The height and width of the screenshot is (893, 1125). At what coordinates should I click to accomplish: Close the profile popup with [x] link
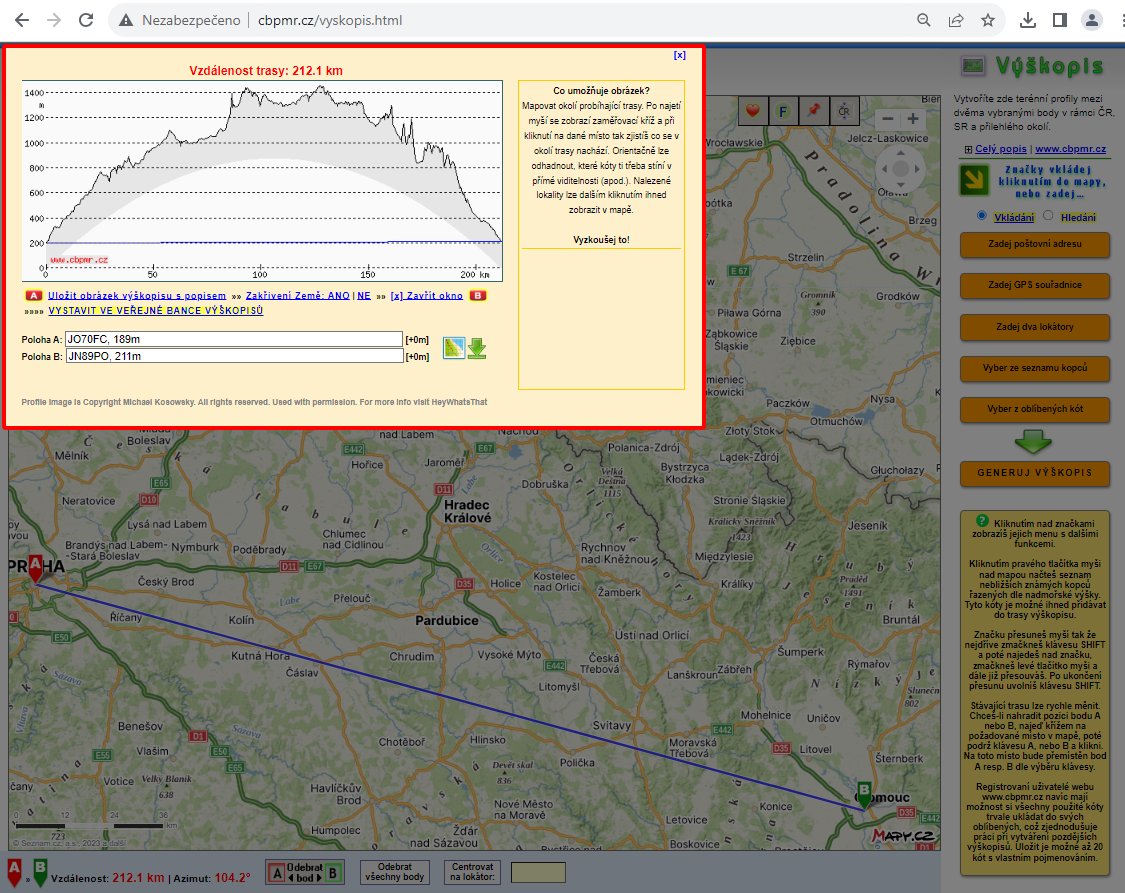point(680,56)
